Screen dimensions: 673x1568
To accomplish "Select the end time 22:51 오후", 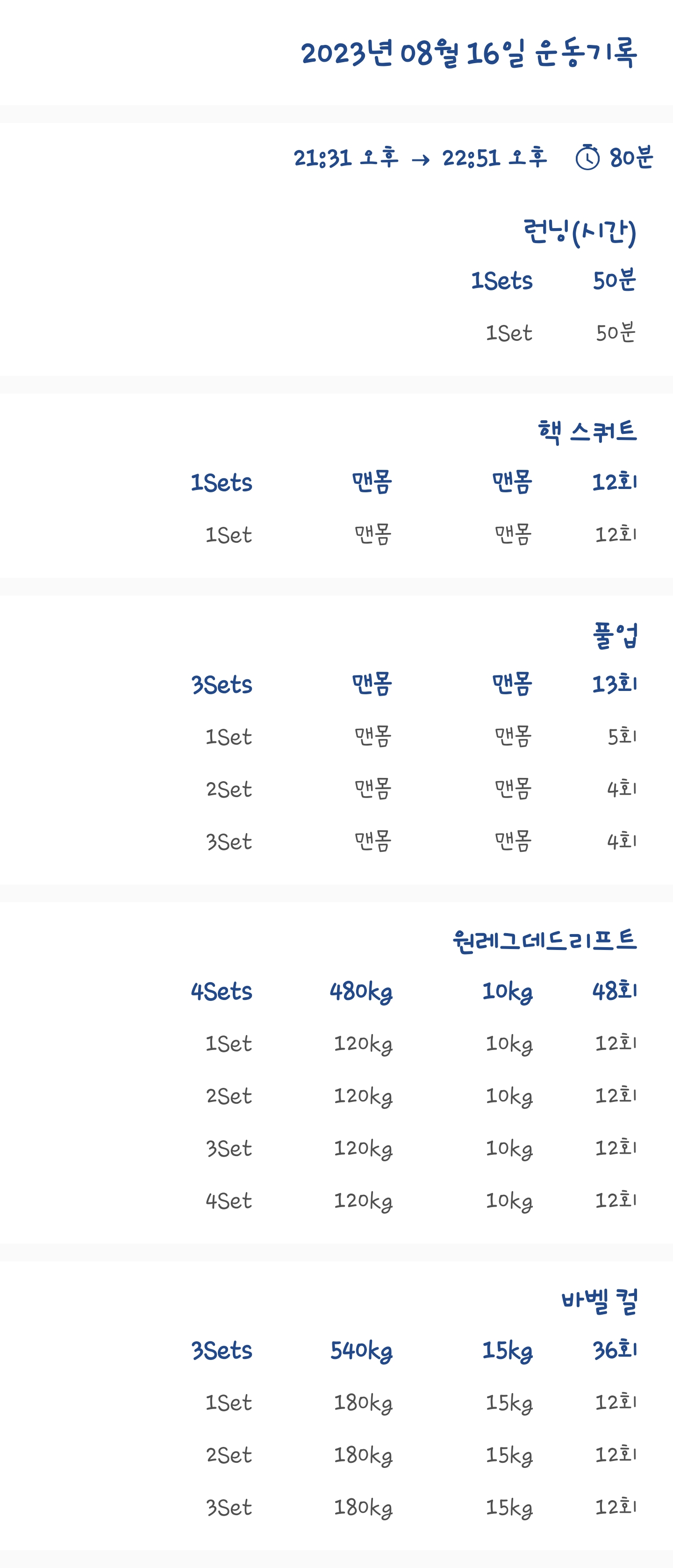I will click(x=494, y=158).
